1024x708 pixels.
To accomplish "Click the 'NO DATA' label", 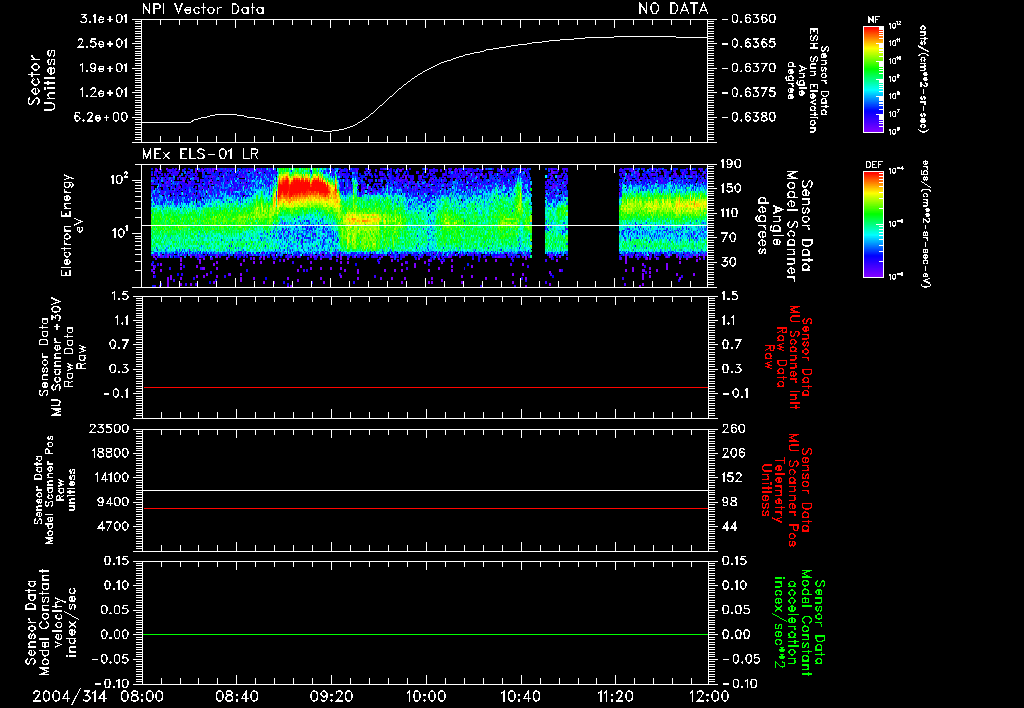I will point(673,8).
